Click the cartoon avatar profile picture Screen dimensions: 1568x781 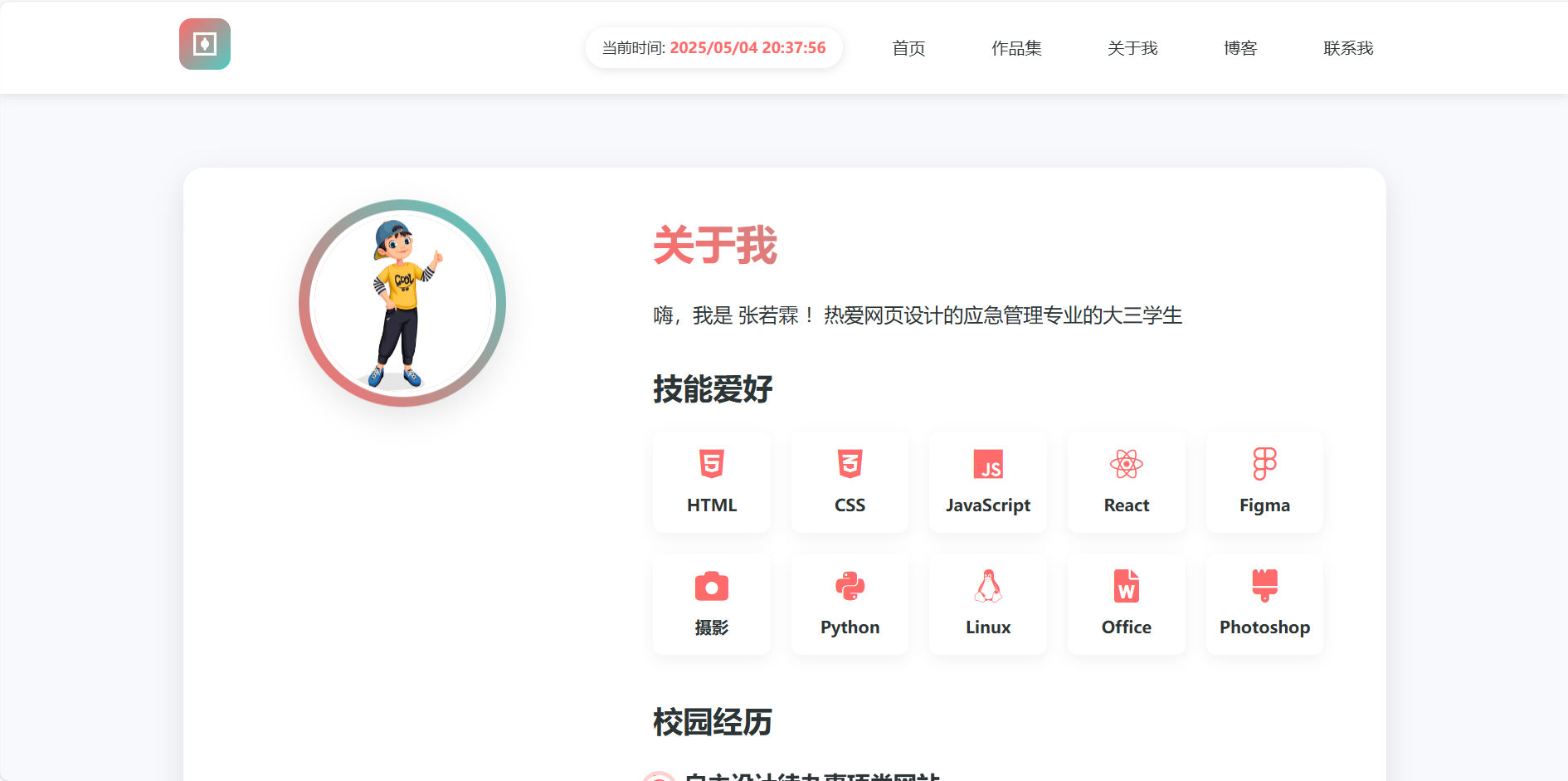pyautogui.click(x=402, y=303)
